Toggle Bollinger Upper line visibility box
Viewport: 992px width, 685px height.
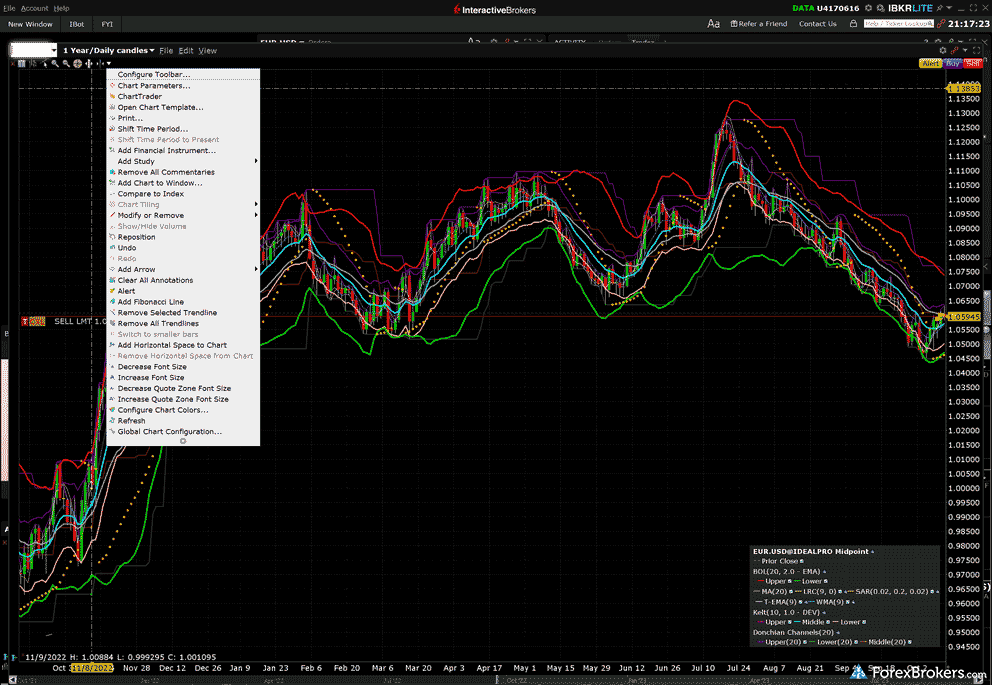tap(790, 581)
